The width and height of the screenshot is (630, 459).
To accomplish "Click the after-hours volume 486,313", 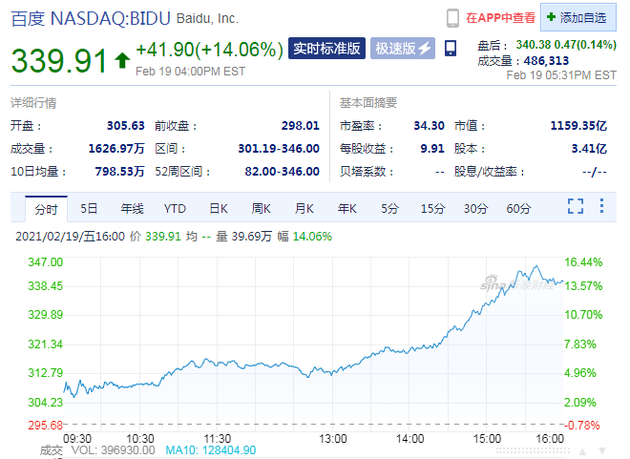I will coord(546,61).
